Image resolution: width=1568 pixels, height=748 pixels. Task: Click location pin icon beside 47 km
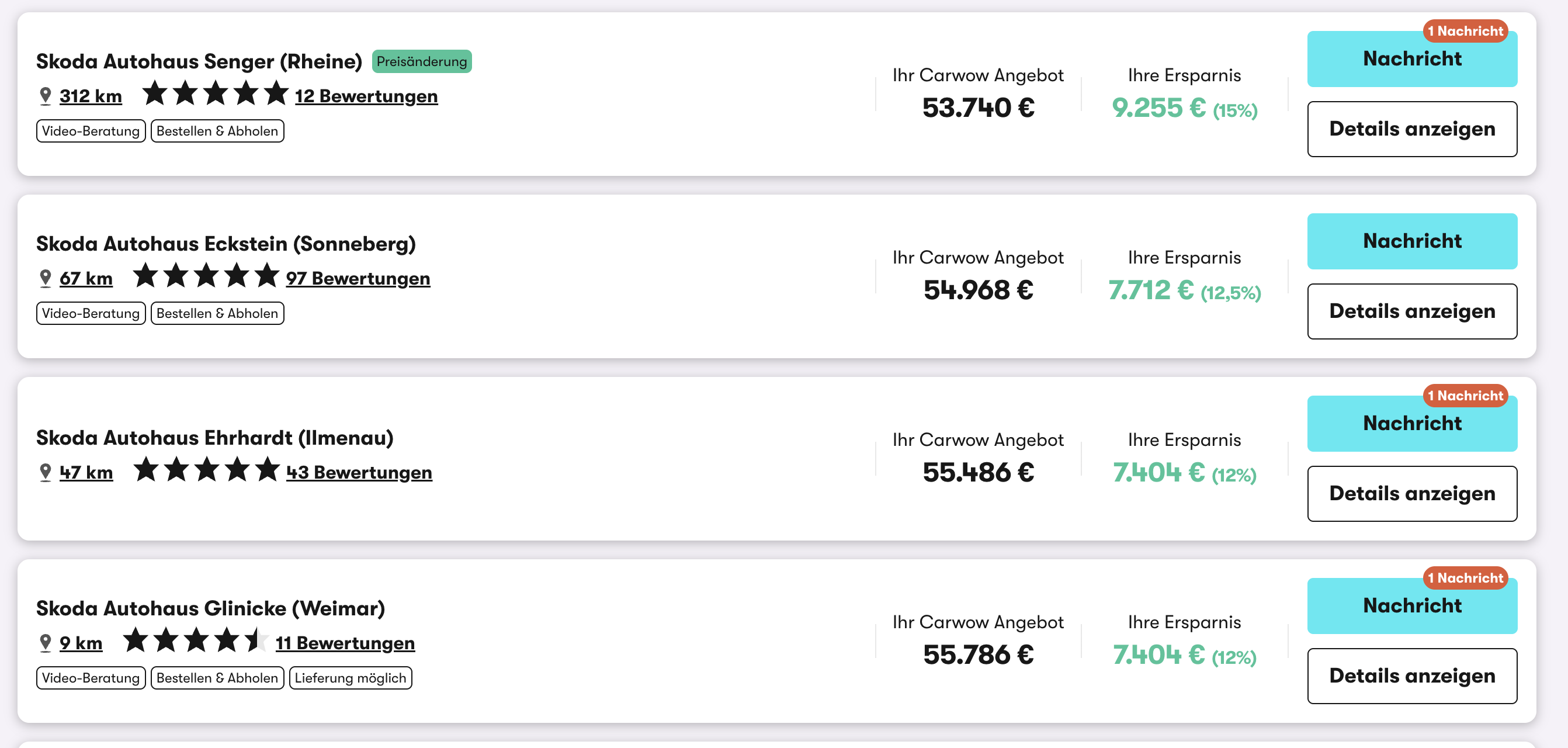tap(45, 473)
